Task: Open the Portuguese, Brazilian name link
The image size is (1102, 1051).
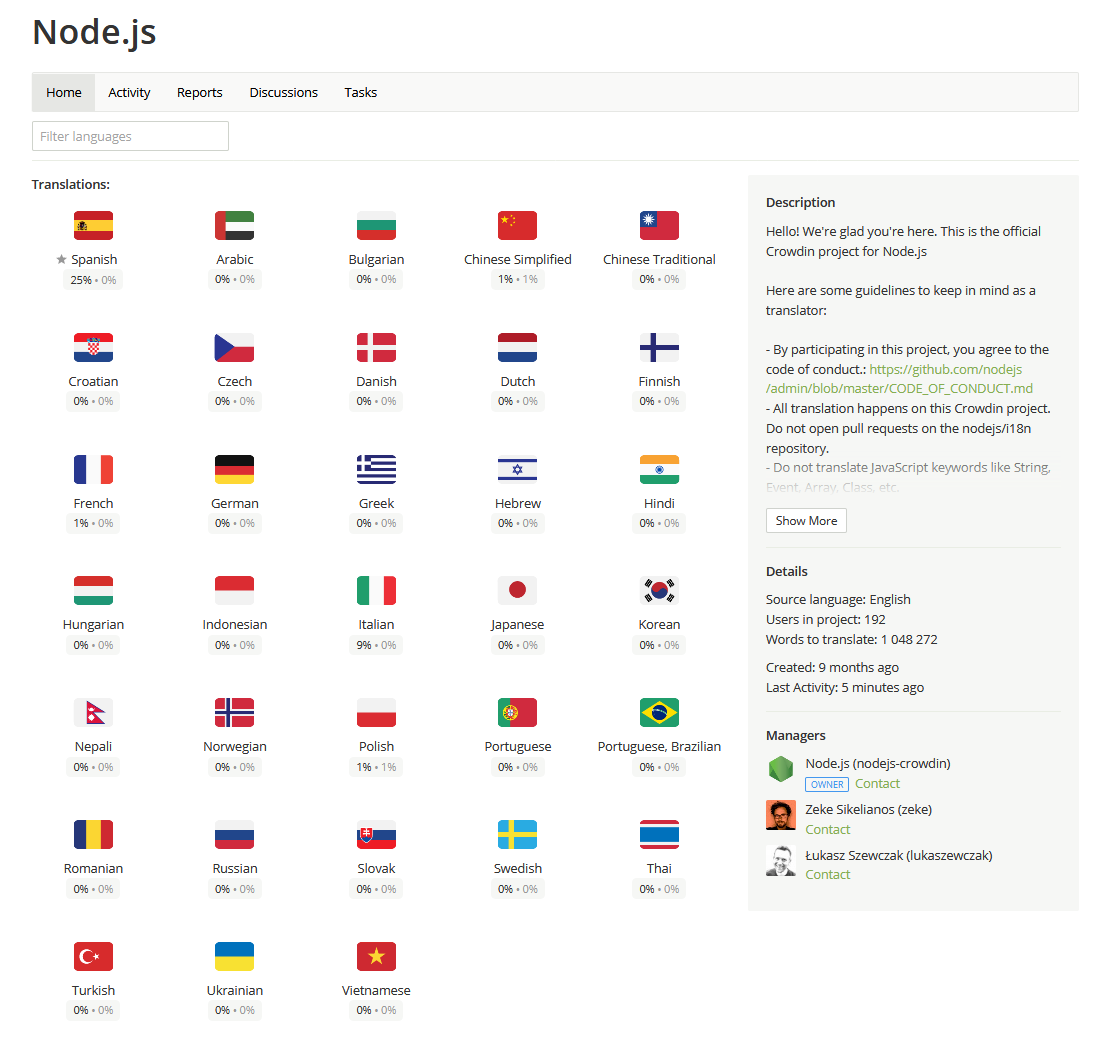Action: click(659, 747)
